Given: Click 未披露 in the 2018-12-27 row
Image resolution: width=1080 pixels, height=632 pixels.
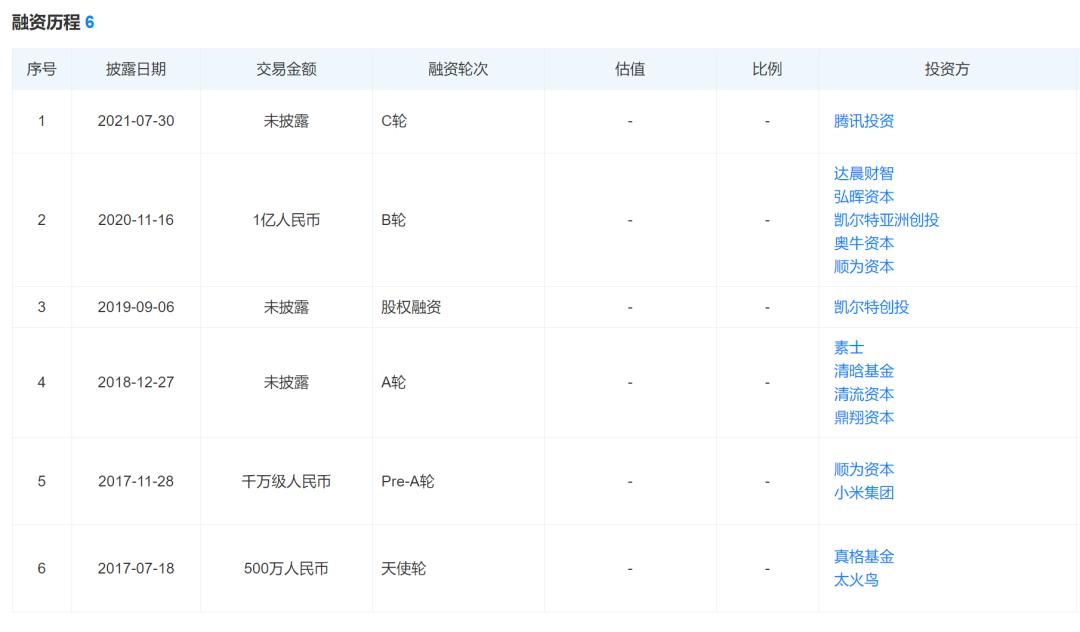Looking at the screenshot, I should (x=286, y=383).
